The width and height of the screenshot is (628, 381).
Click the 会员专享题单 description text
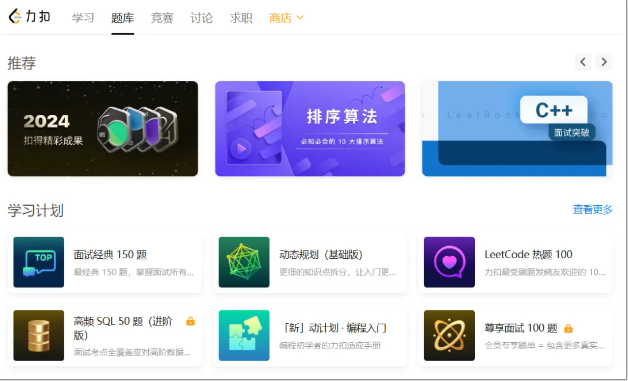(x=544, y=345)
